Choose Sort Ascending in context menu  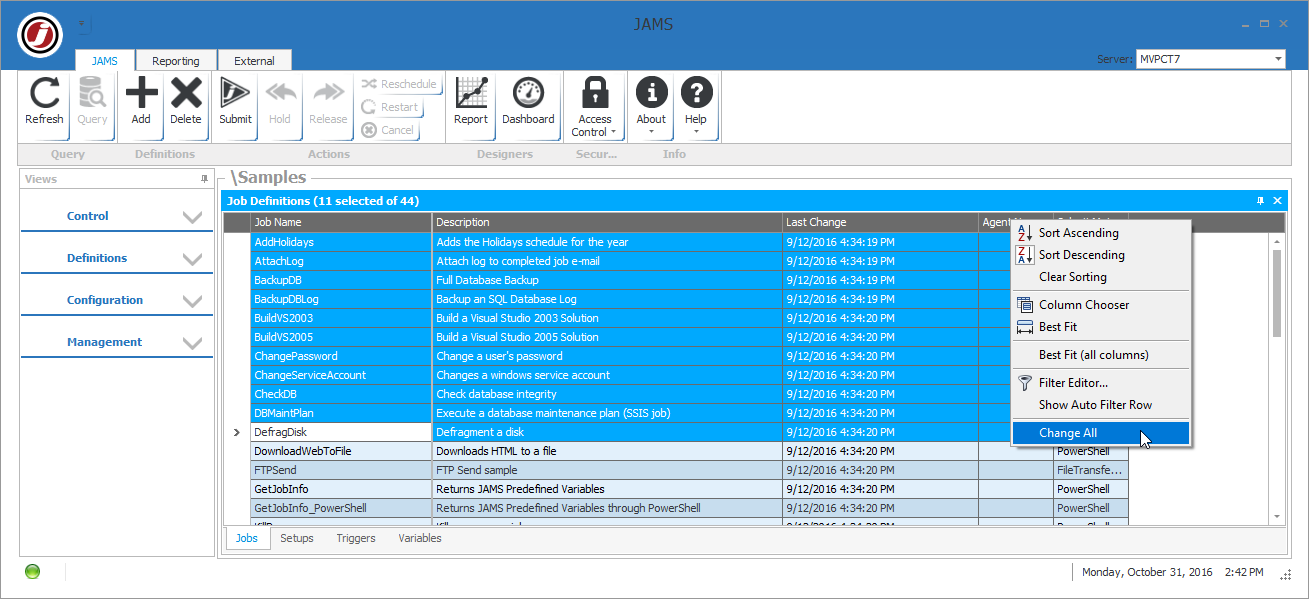1101,233
